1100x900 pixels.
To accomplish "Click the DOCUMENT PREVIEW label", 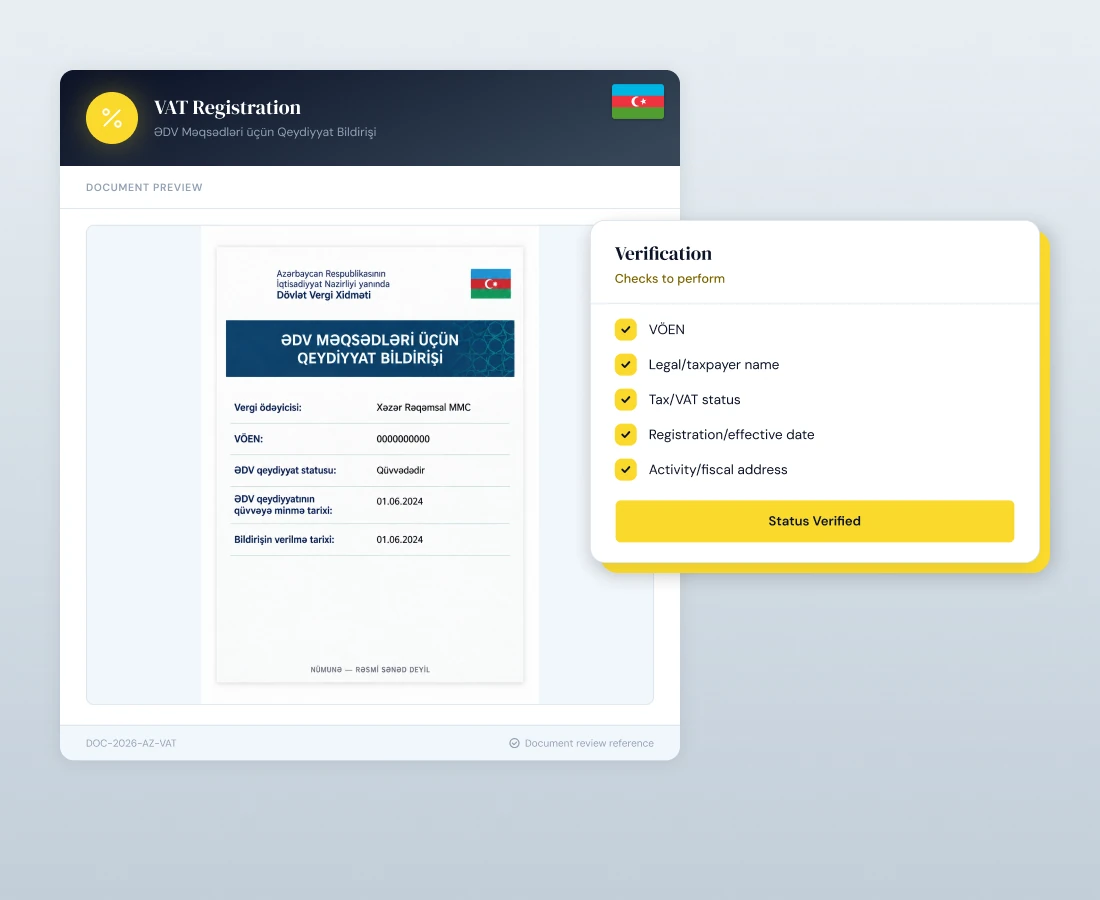I will point(144,187).
